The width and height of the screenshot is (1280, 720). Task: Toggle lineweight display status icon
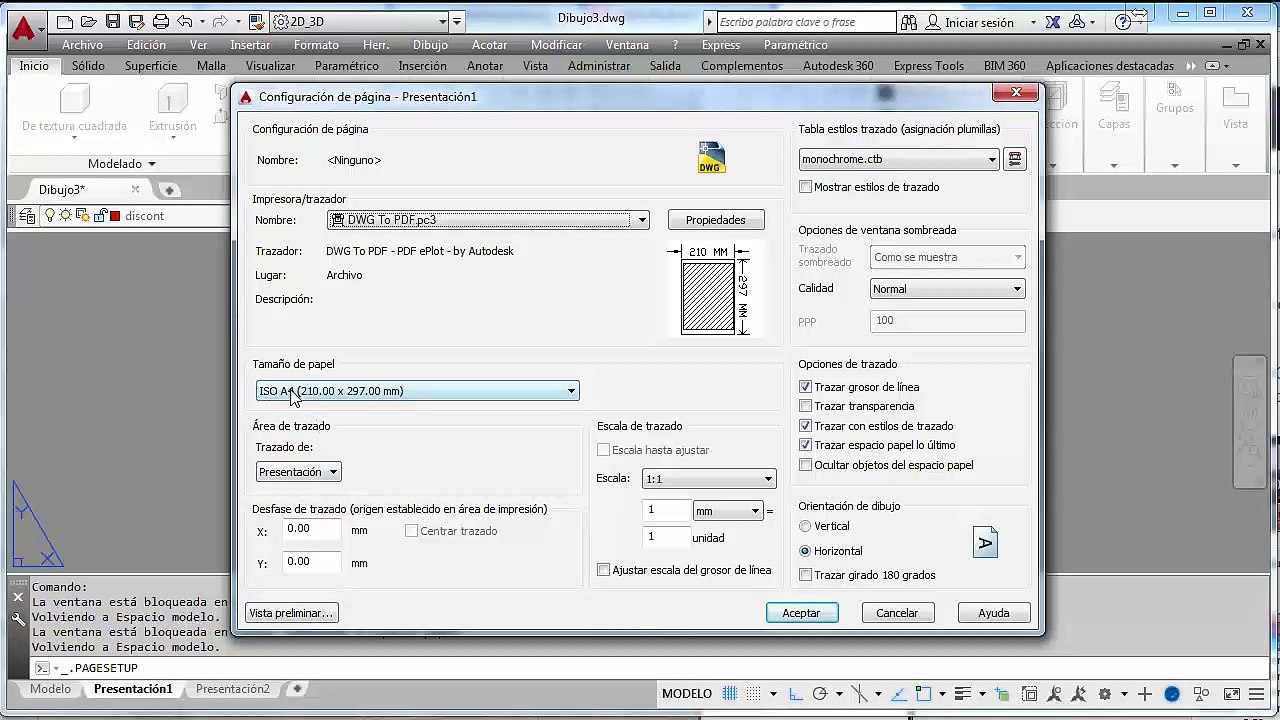point(963,694)
